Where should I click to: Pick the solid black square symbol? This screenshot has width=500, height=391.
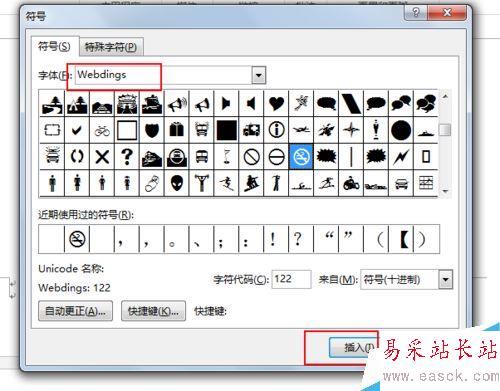pyautogui.click(x=227, y=130)
